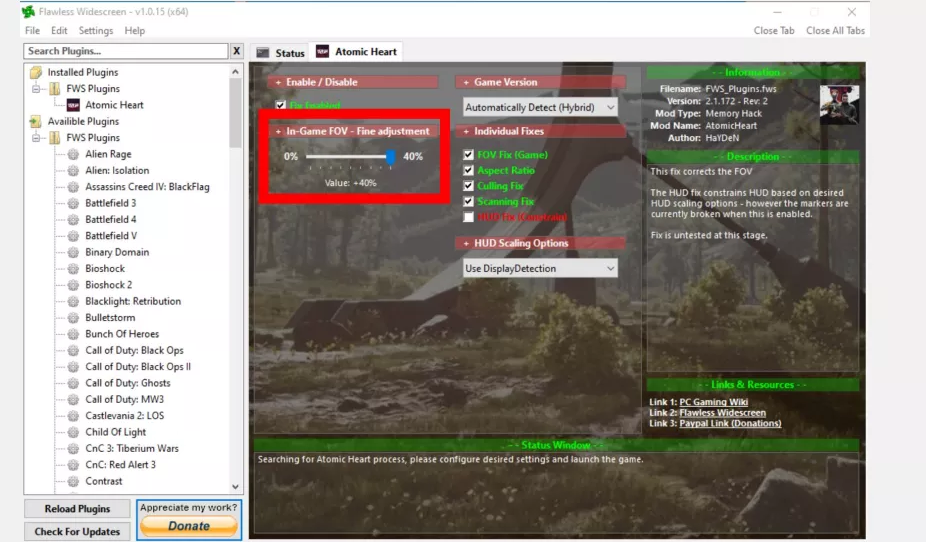Select the Atomic Heart tab
The width and height of the screenshot is (926, 542).
click(356, 51)
